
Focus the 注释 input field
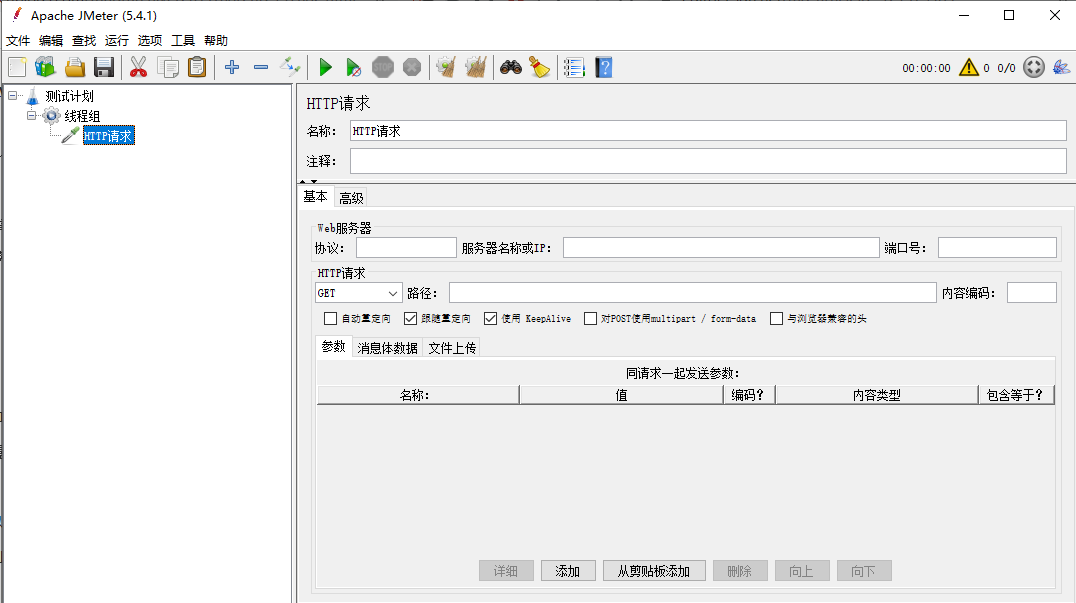(x=708, y=161)
